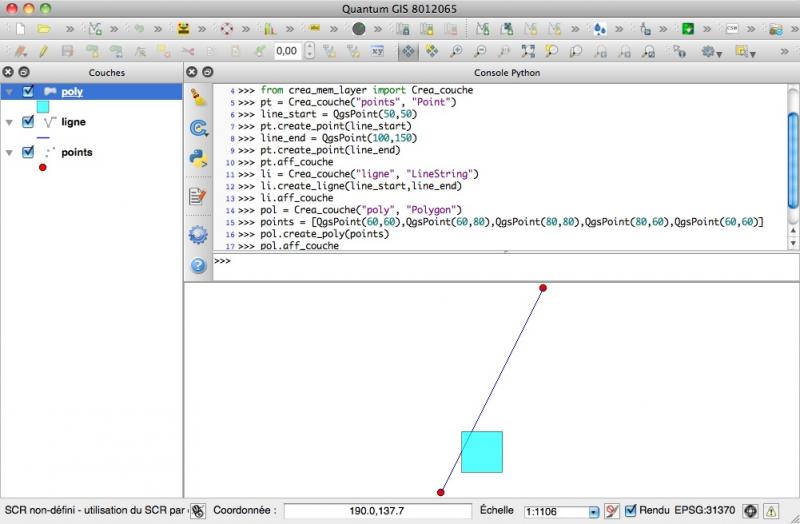Select the Zoom In magnifier tool
This screenshot has width=800, height=524.
[x=456, y=51]
